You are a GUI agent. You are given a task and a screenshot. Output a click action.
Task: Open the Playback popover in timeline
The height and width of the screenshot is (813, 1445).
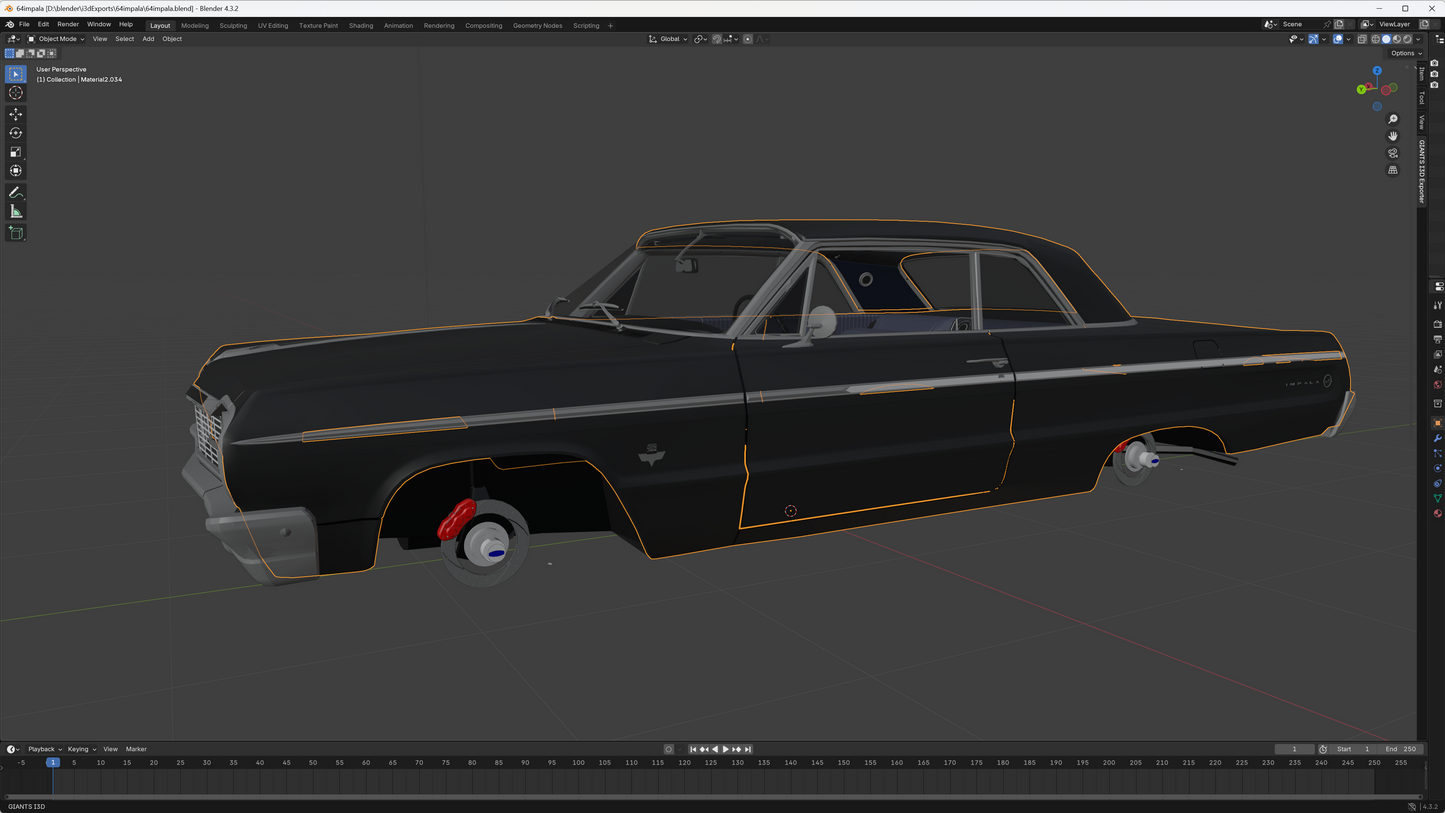click(x=44, y=749)
